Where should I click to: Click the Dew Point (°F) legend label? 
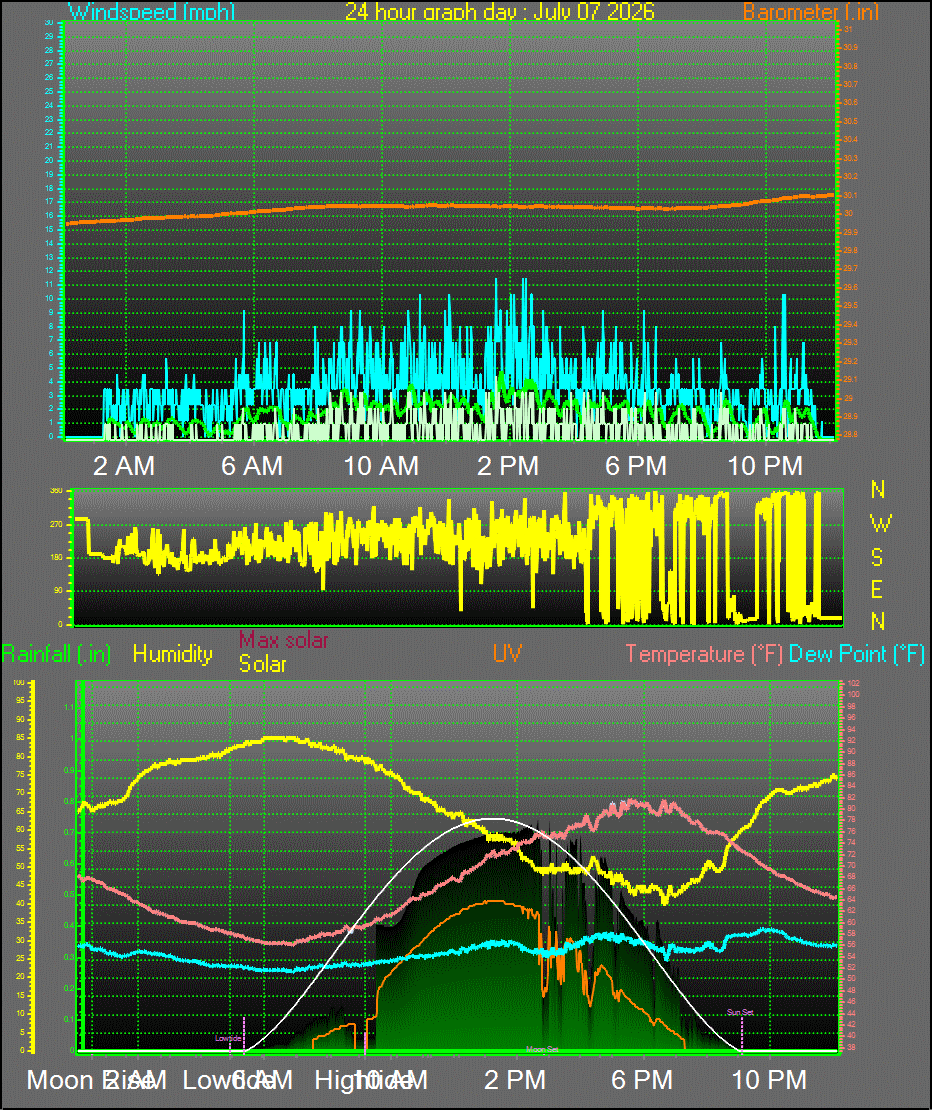pyautogui.click(x=857, y=653)
